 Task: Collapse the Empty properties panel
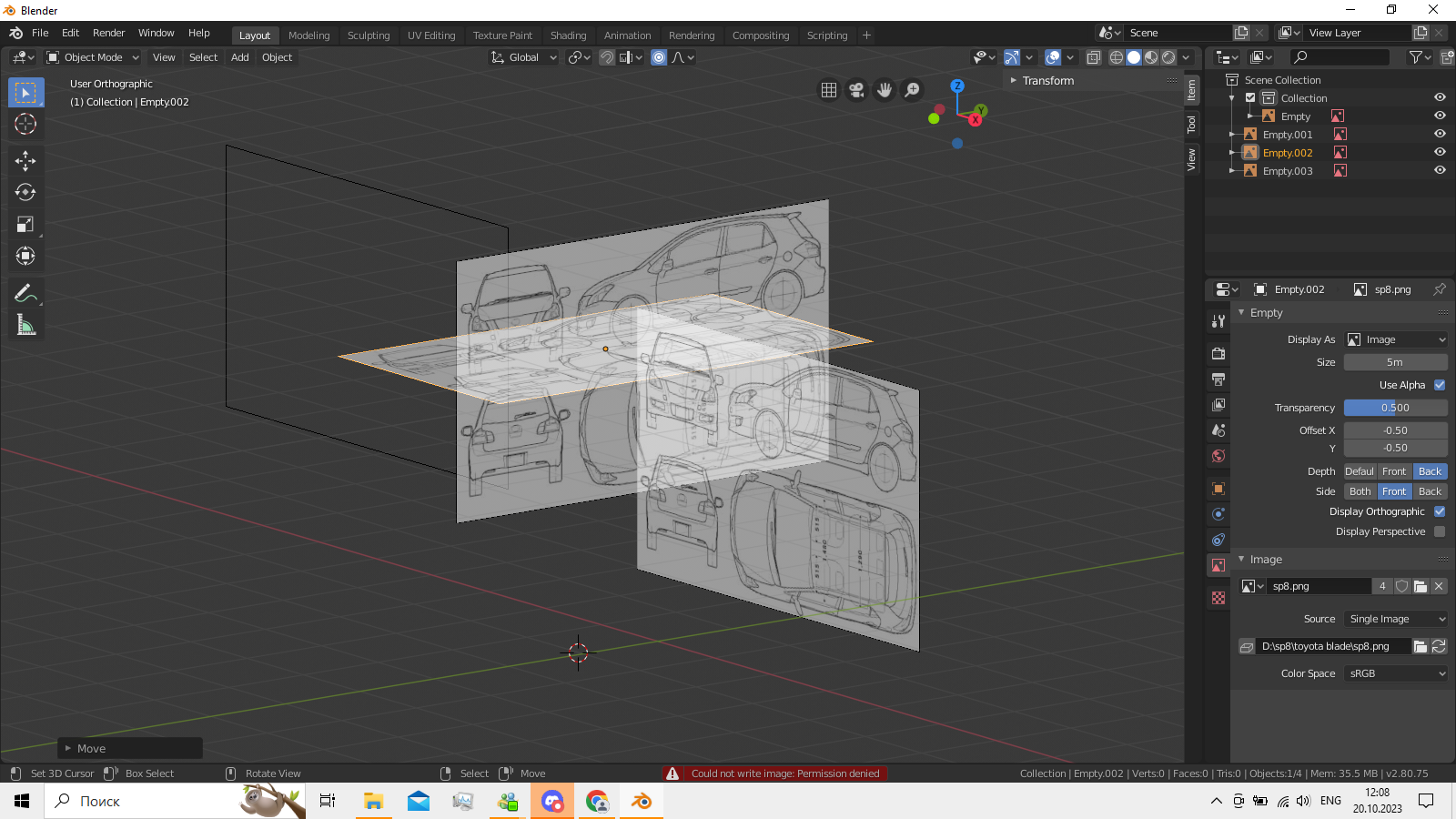(1266, 312)
